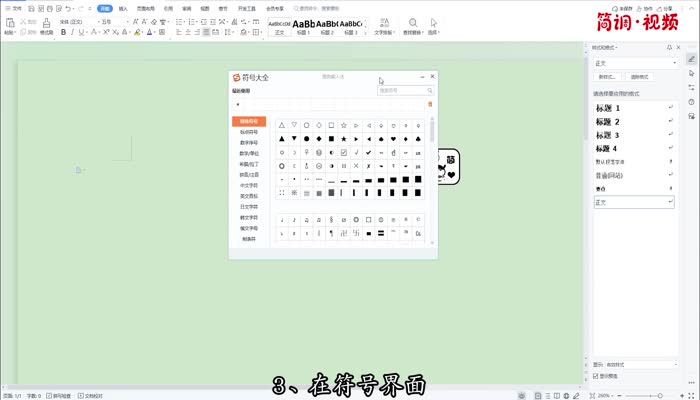This screenshot has width=700, height=400.
Task: Select the Math Symbols category in sidebar
Action: (248, 153)
